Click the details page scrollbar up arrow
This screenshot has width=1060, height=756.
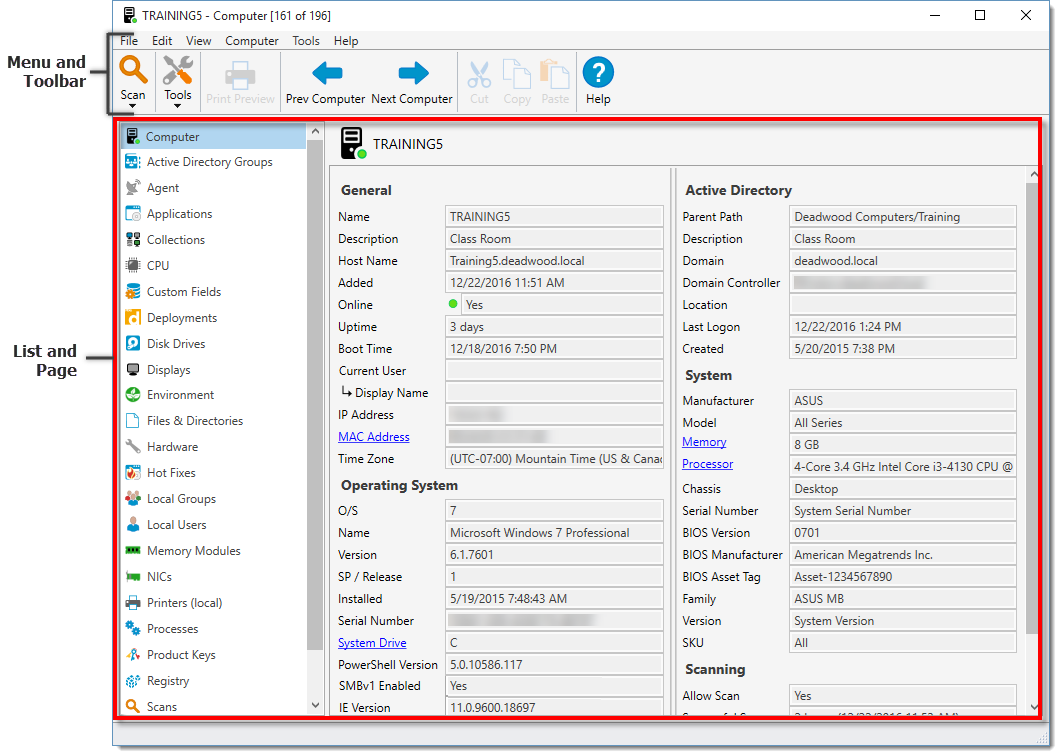(x=1033, y=174)
